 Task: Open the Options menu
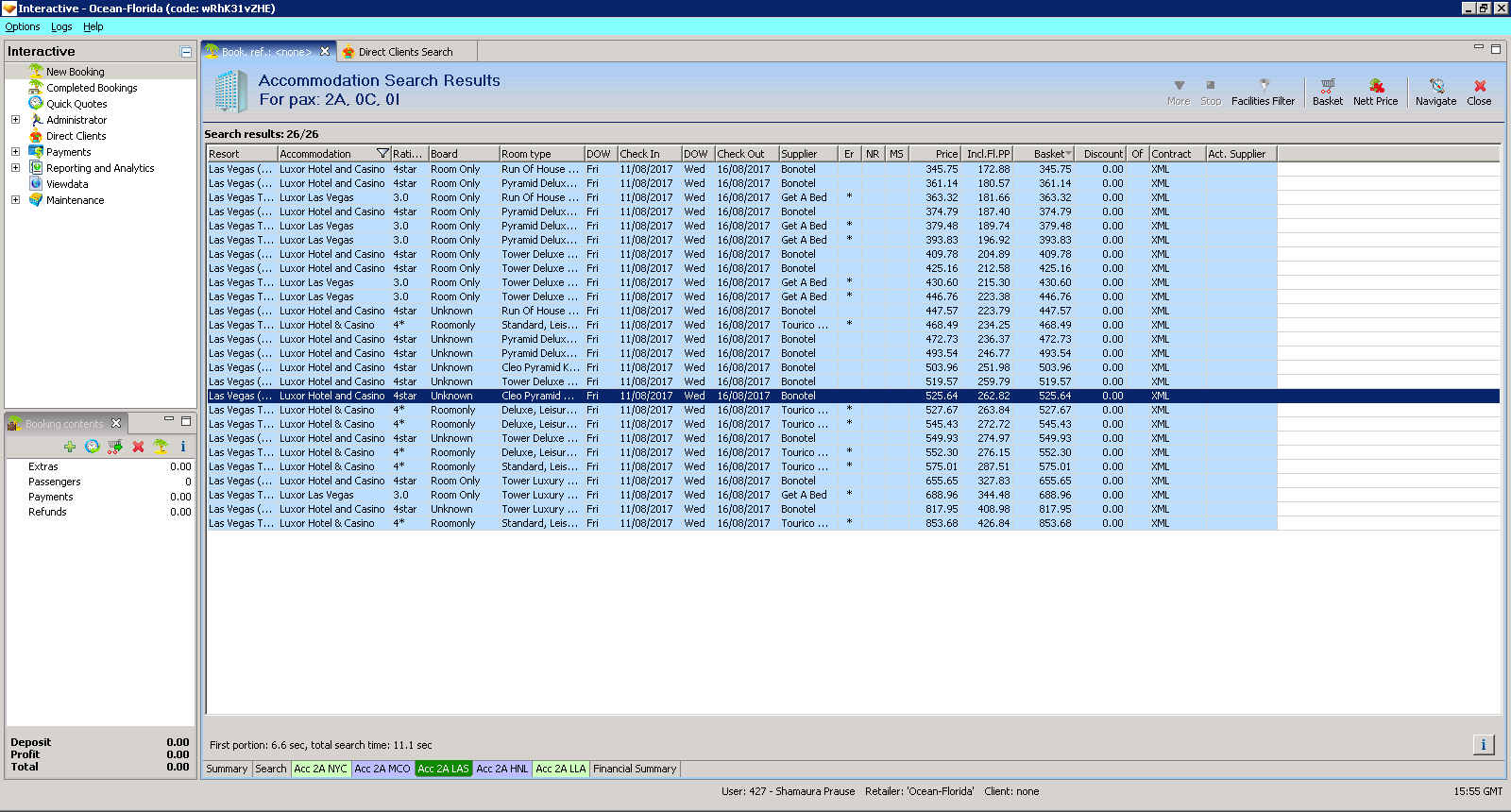point(23,26)
